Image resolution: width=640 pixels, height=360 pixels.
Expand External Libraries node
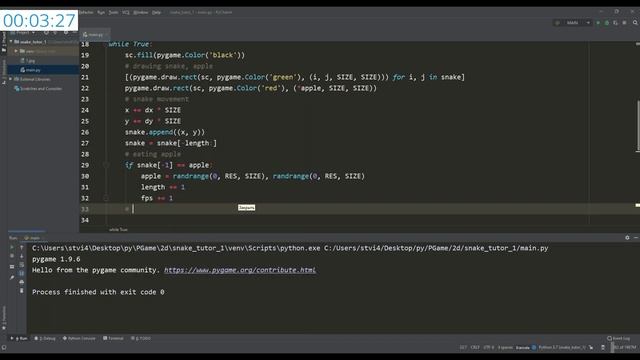coord(11,79)
